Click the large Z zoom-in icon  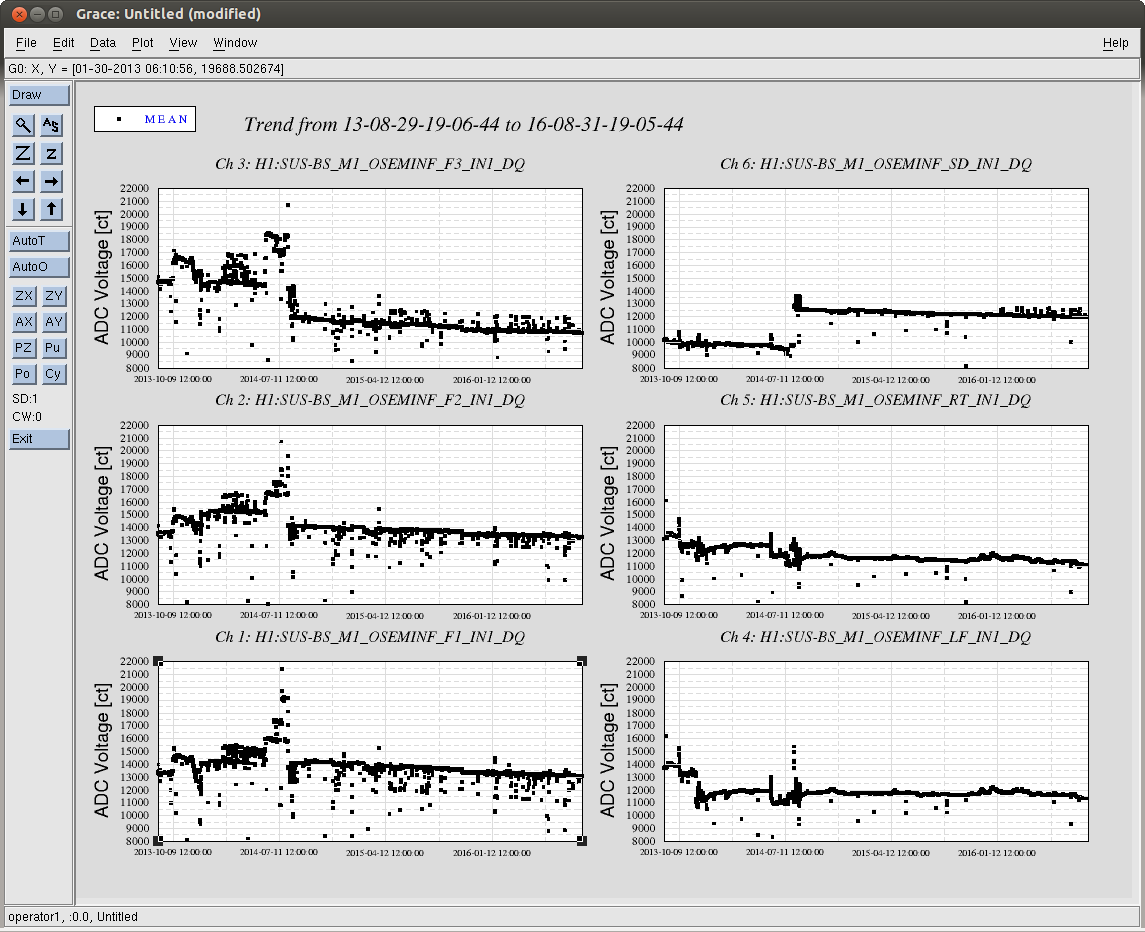(23, 153)
